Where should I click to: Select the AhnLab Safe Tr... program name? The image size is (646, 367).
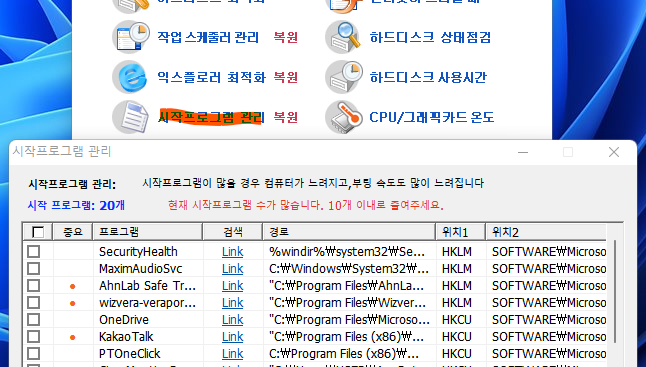coord(147,285)
